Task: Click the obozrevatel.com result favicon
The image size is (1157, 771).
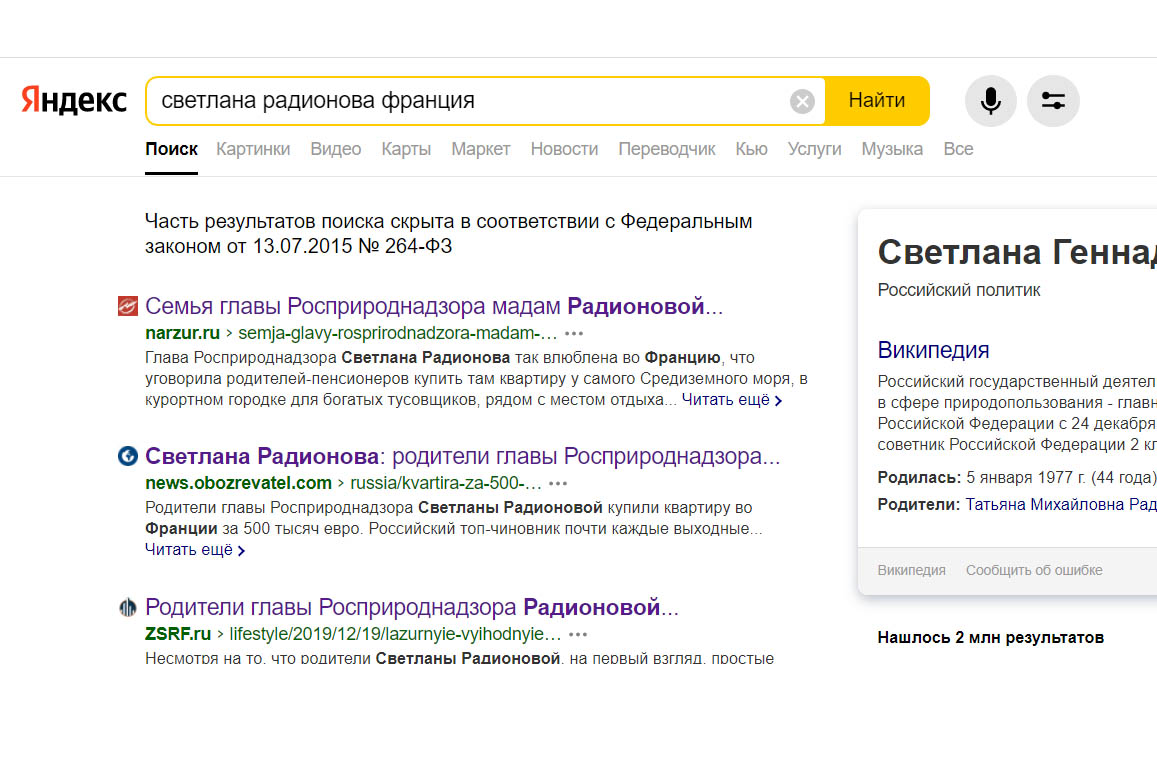Action: point(128,456)
